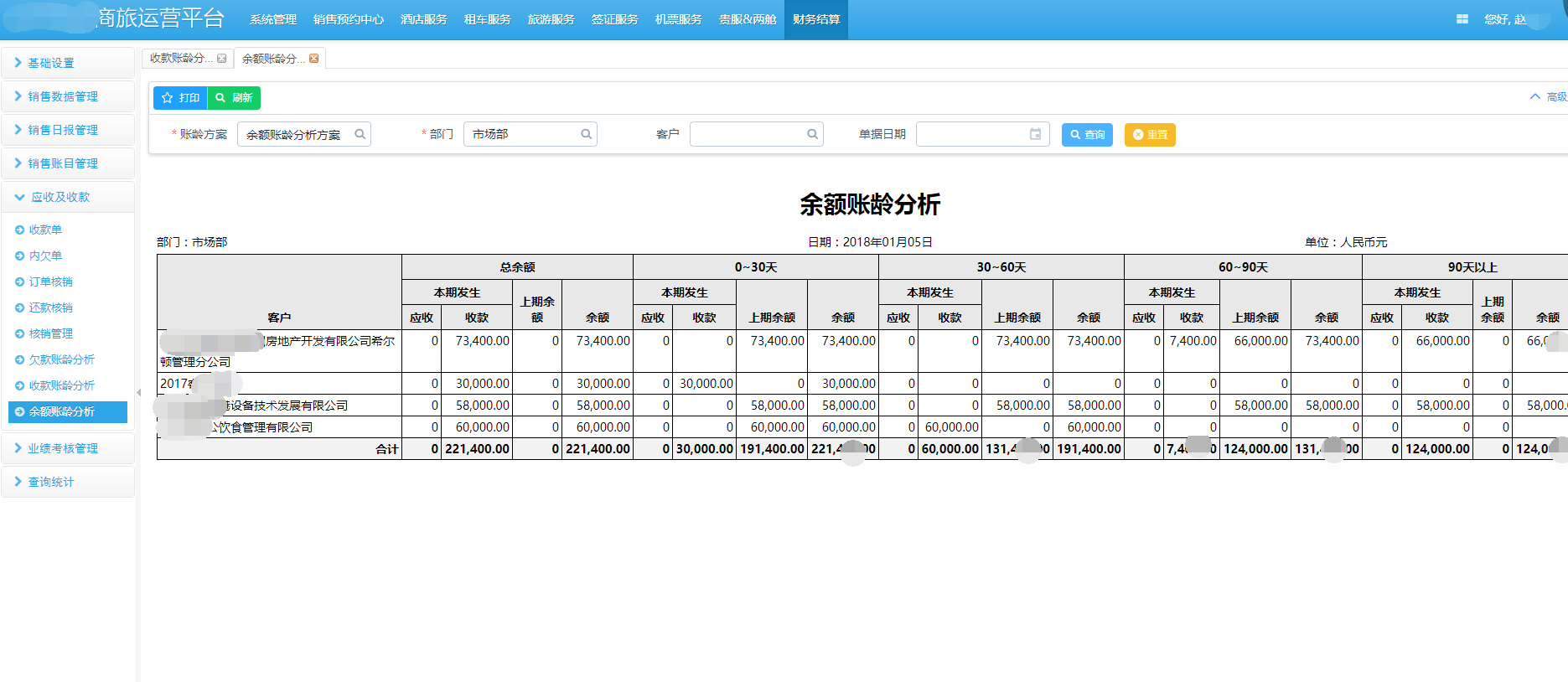Open the calendar picker for 单据日期
The image size is (1568, 682).
(1036, 134)
